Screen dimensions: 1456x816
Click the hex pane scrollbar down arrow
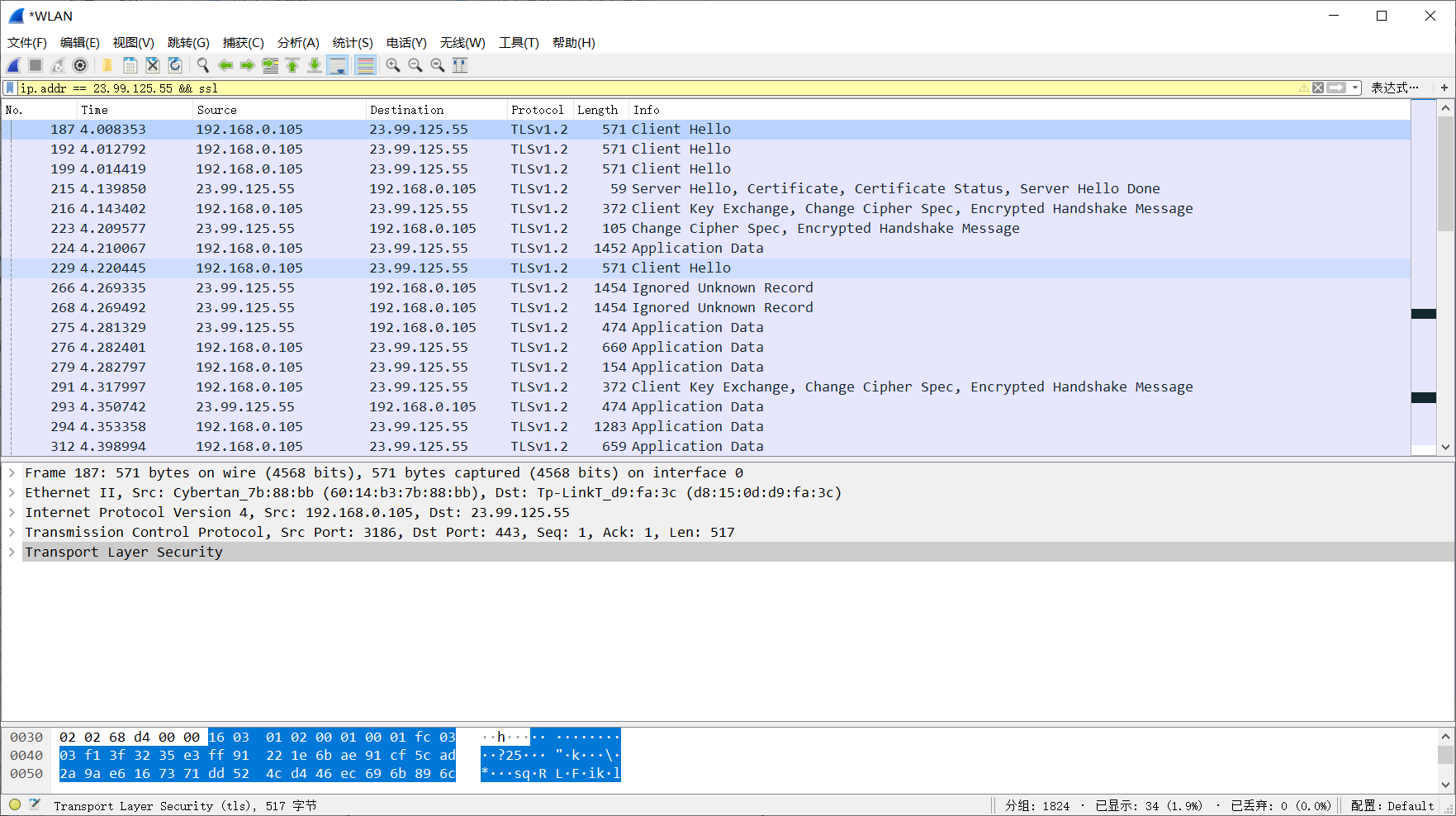coord(1445,784)
